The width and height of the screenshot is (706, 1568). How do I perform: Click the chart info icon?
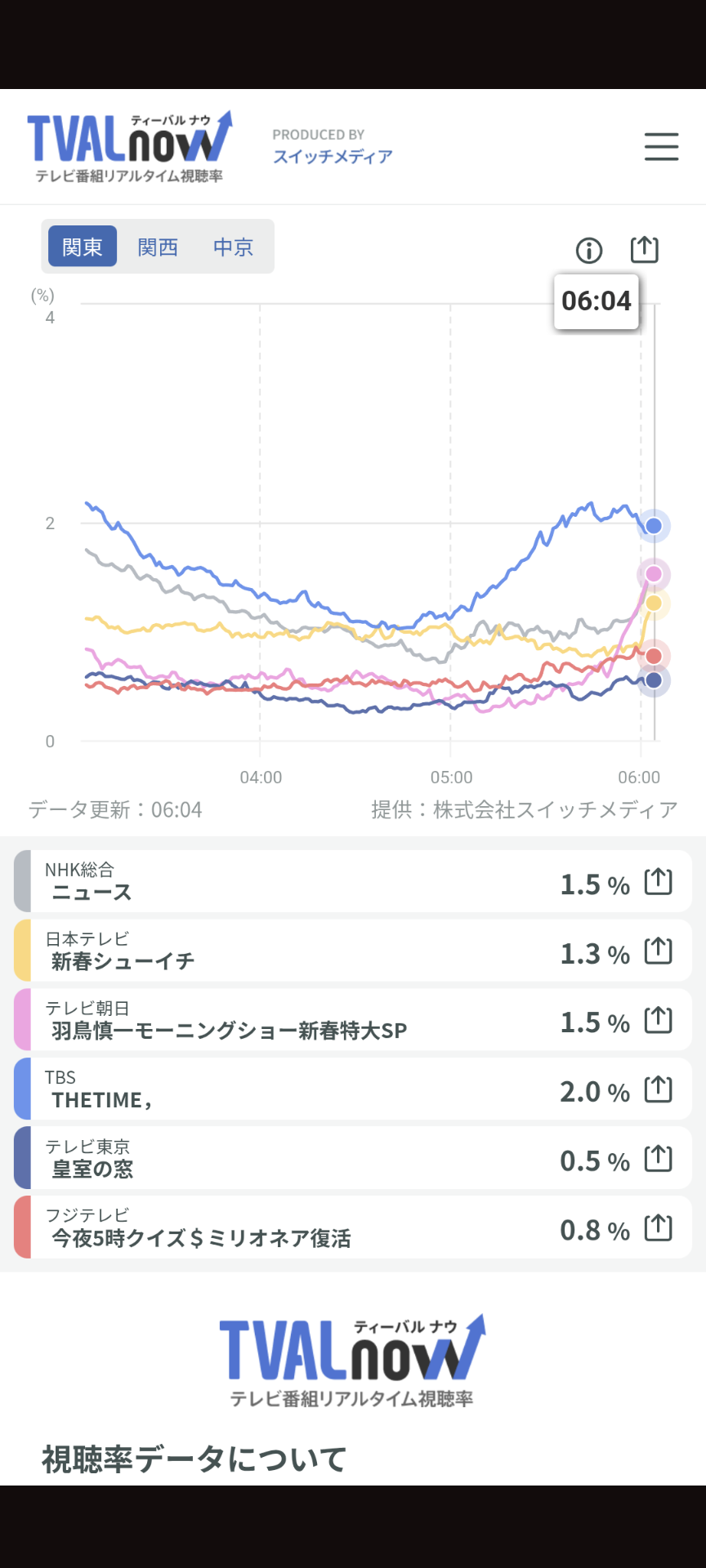click(589, 250)
